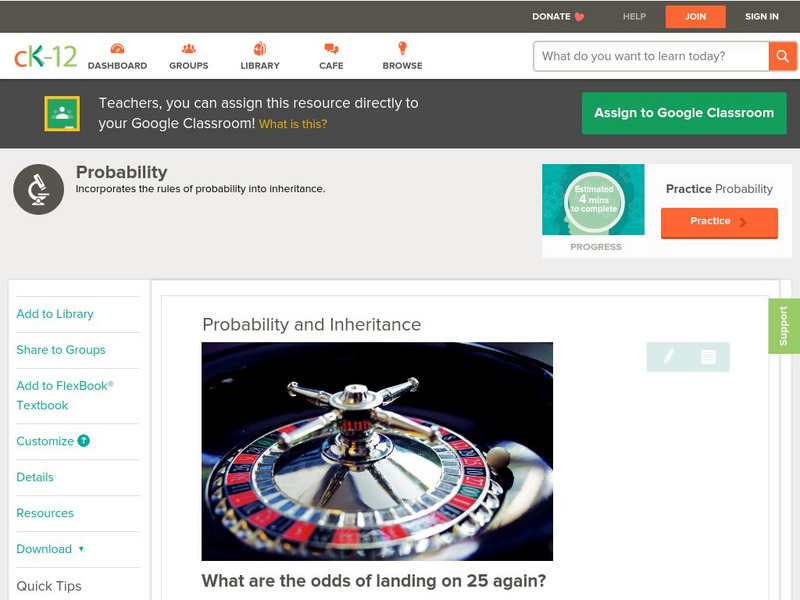Open the notes icon beside highlighter

(708, 356)
